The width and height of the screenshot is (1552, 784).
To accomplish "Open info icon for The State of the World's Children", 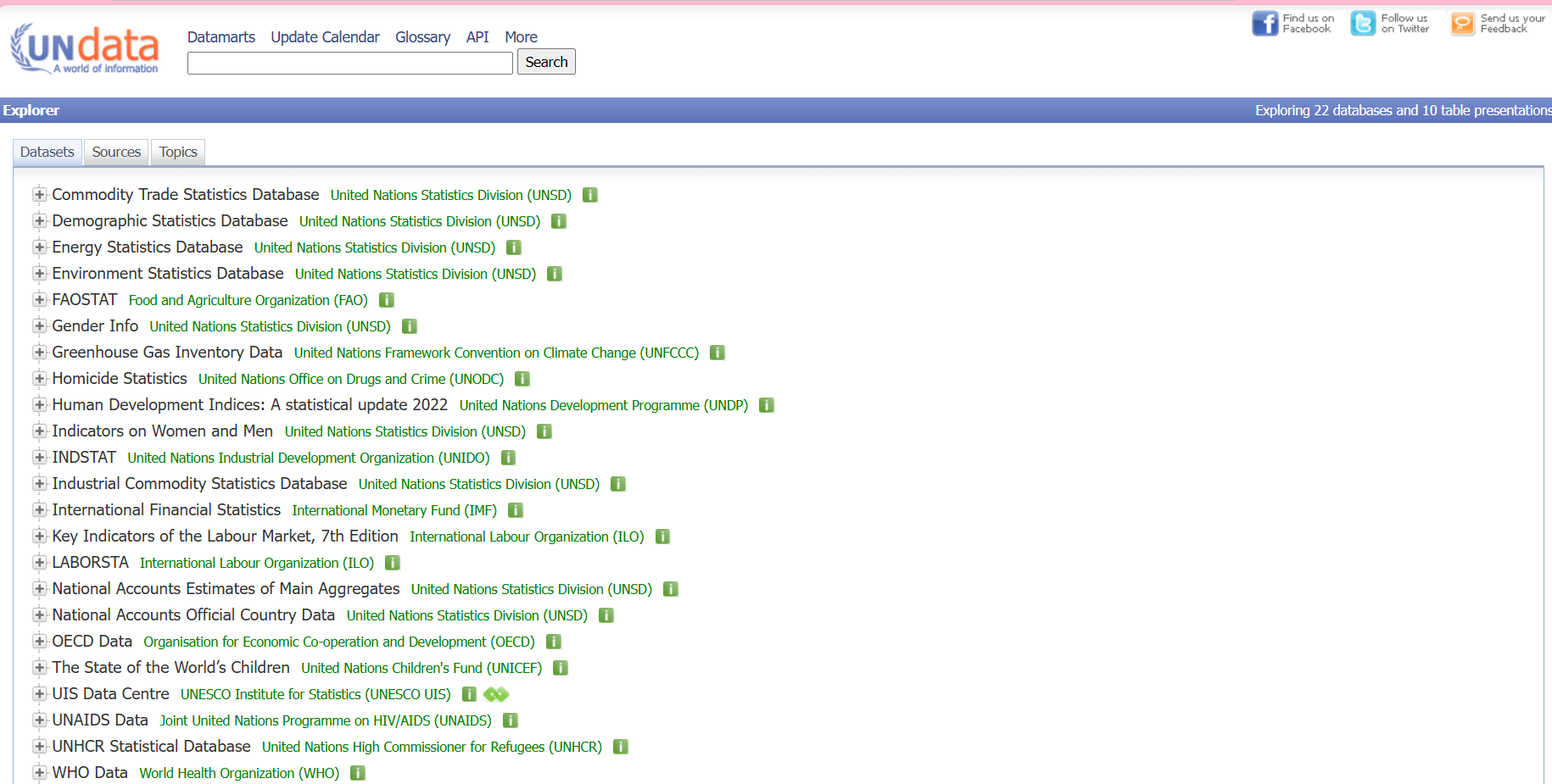I will tap(561, 668).
